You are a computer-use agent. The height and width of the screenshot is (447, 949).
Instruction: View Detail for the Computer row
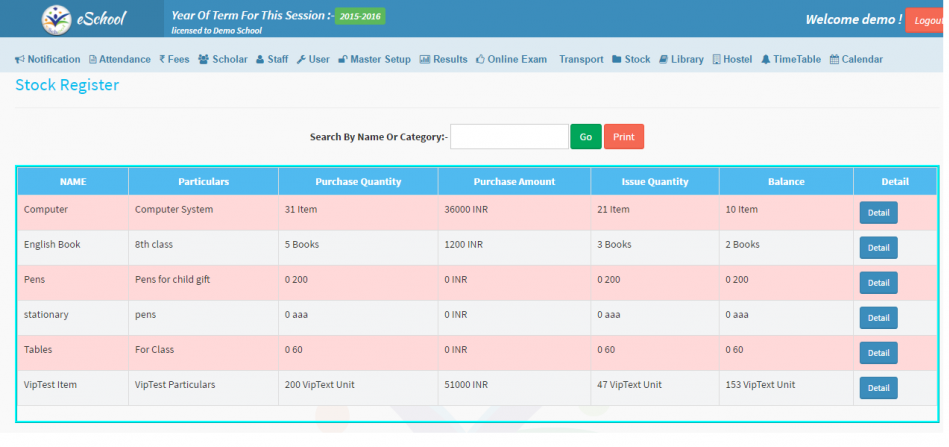point(878,213)
